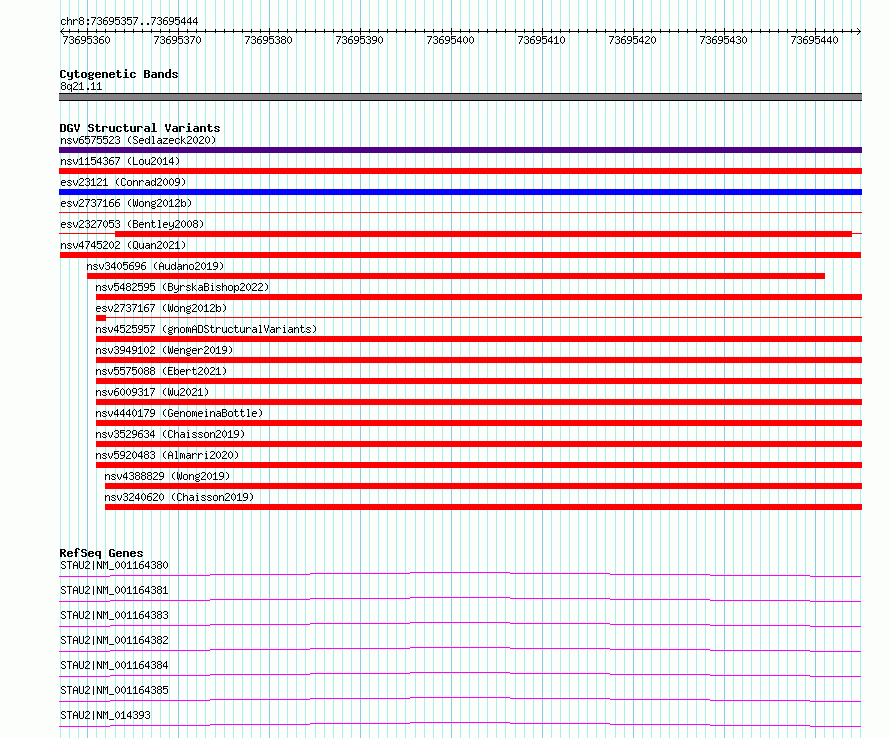Click ruler position 73695420
This screenshot has width=890, height=738.
(x=632, y=40)
